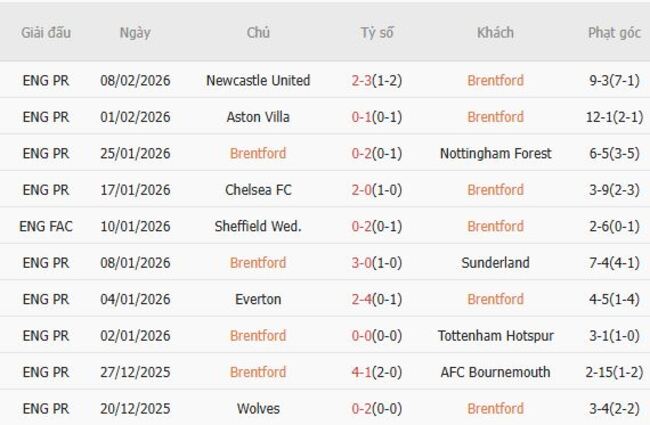Image resolution: width=650 pixels, height=425 pixels.
Task: Open the Aston Villa team link
Action: (258, 117)
